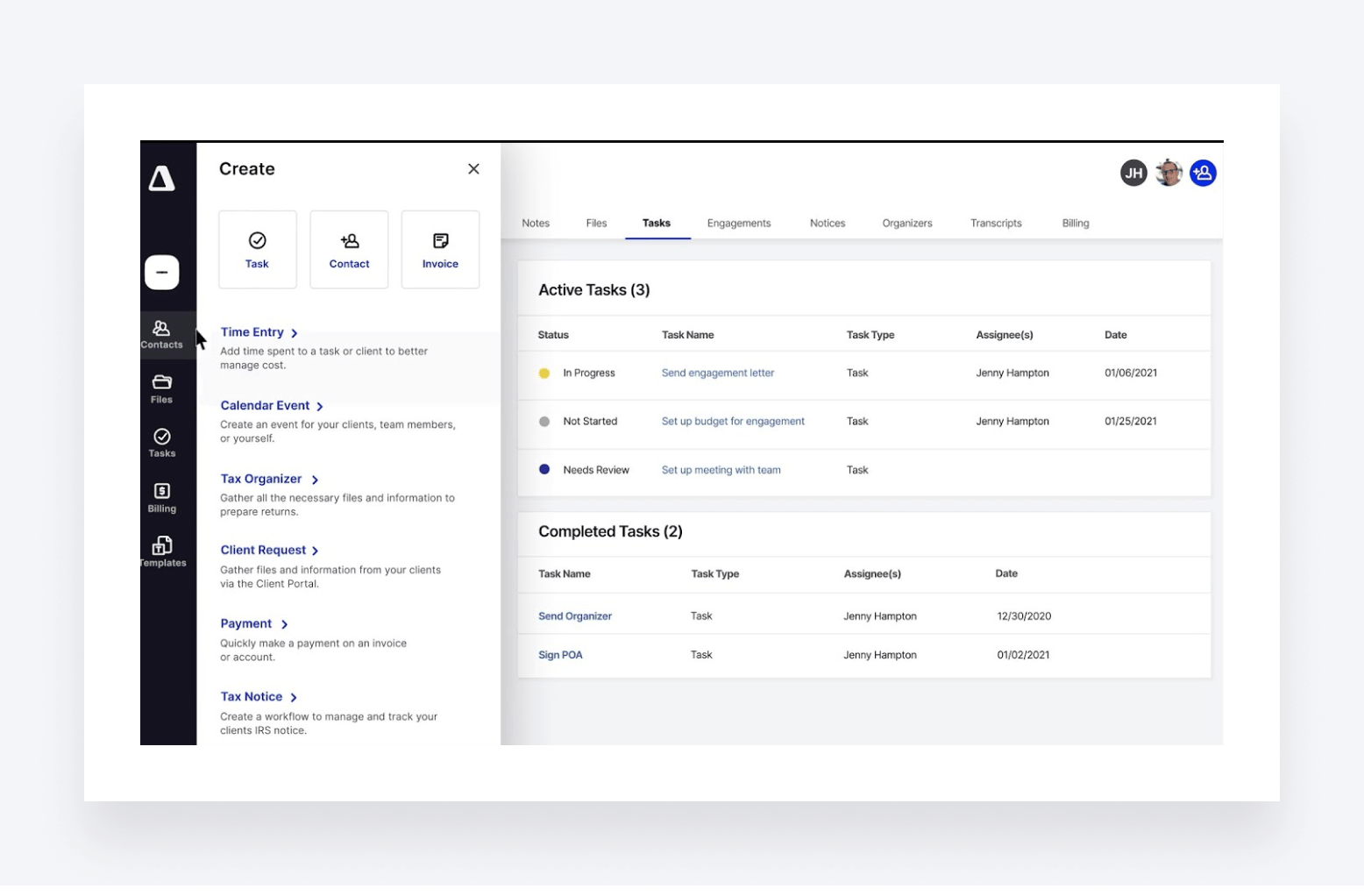Open the Sign POA completed task

pyautogui.click(x=560, y=655)
